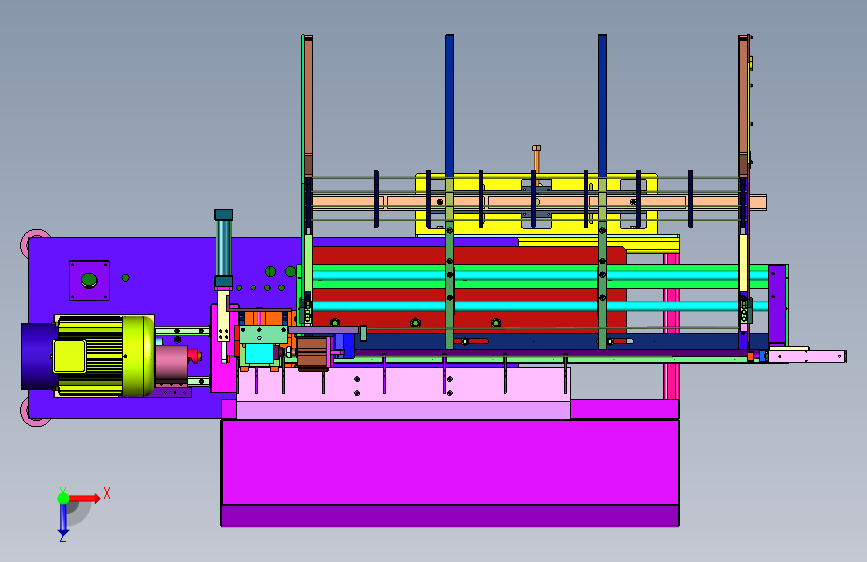Select the lower cyan roller
Screen dimensions: 867x562
pyautogui.click(x=539, y=305)
